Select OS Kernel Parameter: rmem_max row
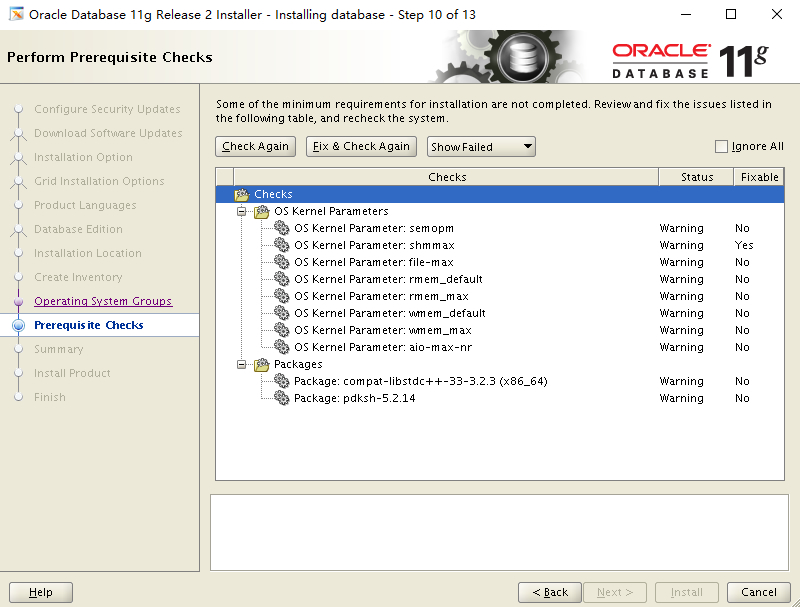This screenshot has height=607, width=800. (x=500, y=296)
